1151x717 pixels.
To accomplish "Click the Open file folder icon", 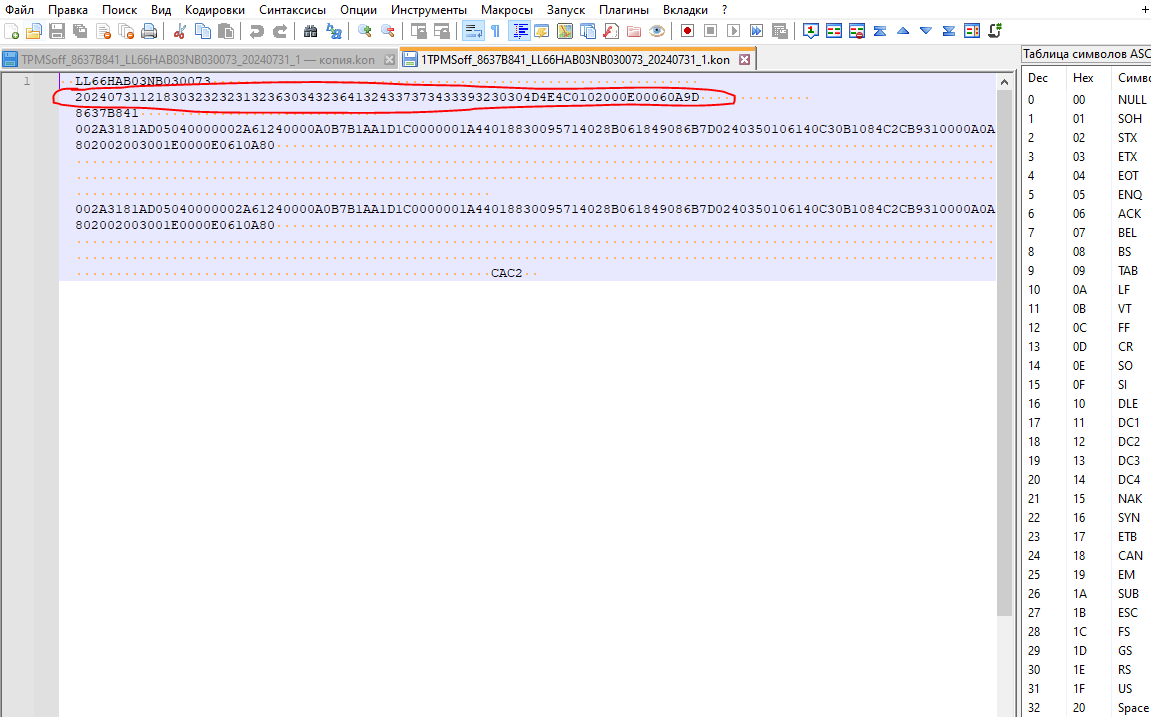I will 34,31.
